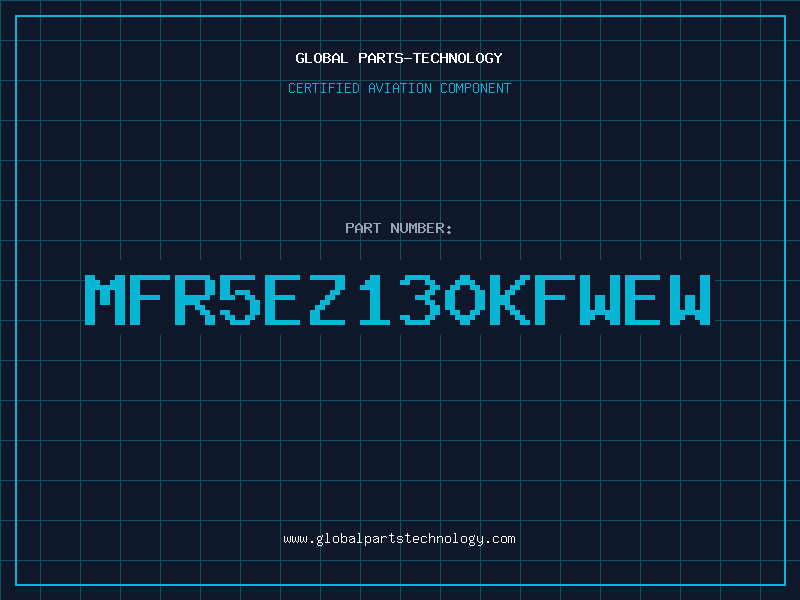Screen dimensions: 800x600
Task: Click the Certified Aviation Component subtitle
Action: pyautogui.click(x=399, y=88)
